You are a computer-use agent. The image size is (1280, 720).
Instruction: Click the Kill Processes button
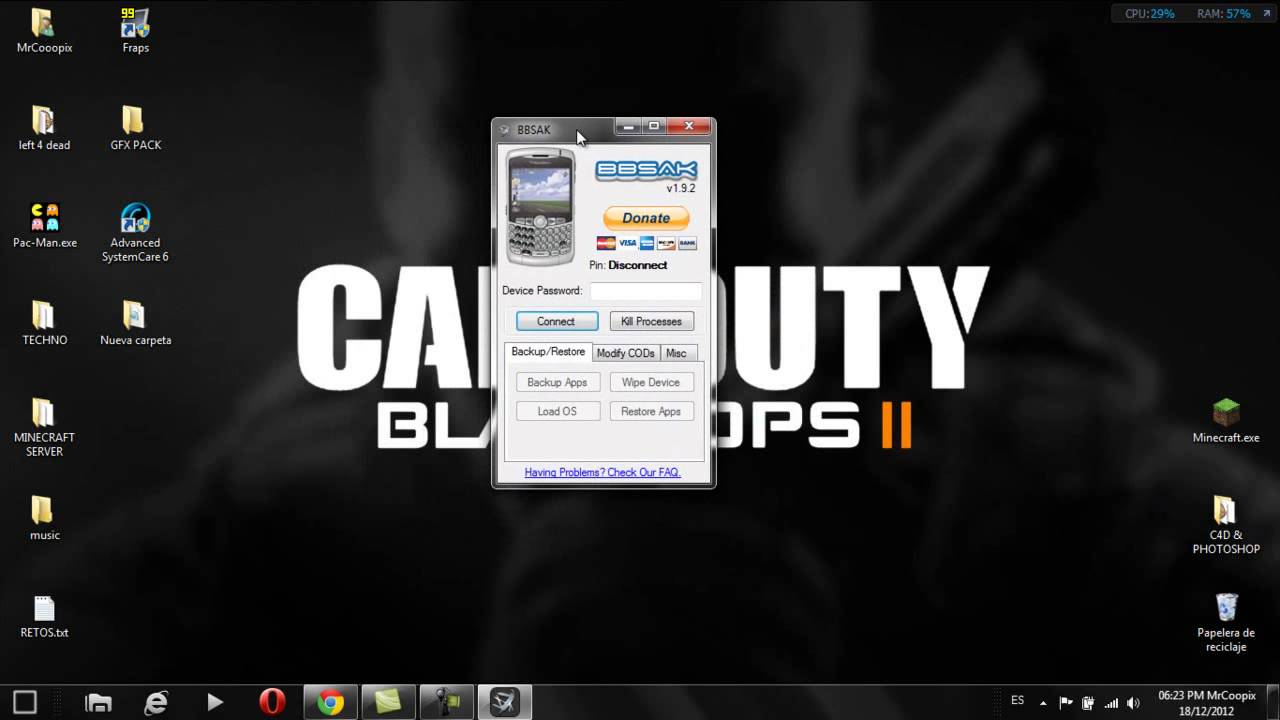(651, 321)
